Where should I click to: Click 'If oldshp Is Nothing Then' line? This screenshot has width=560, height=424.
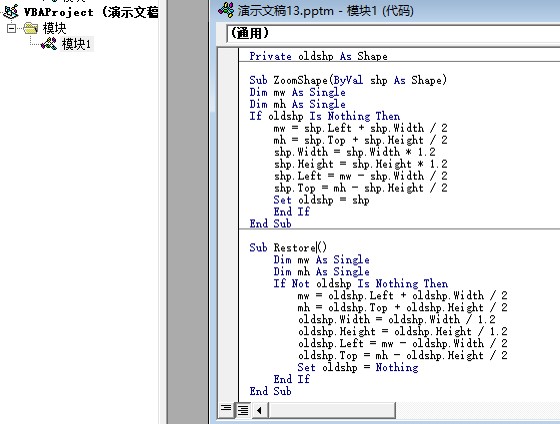324,116
